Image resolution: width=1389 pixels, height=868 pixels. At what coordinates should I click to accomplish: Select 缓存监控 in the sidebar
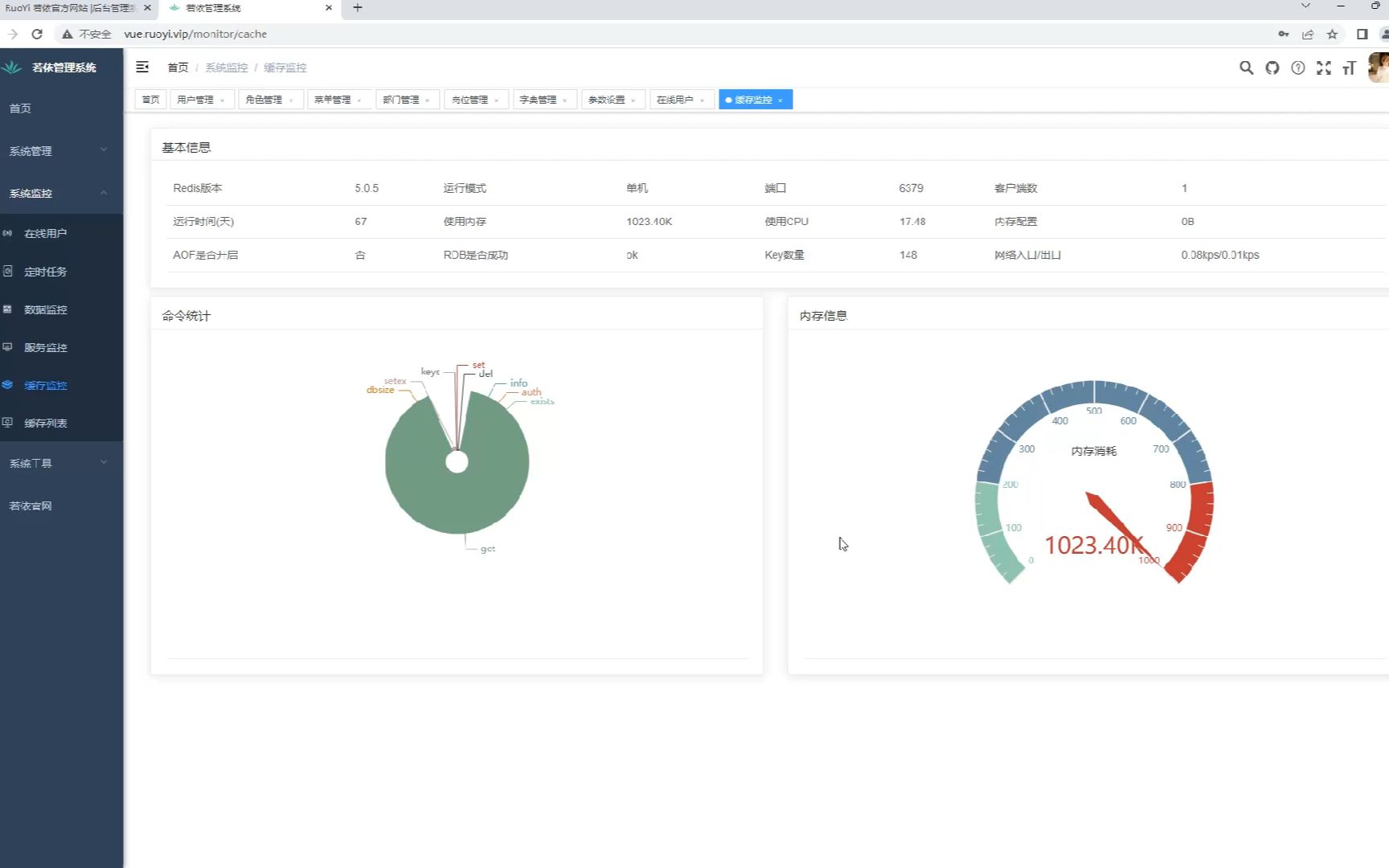coord(62,385)
